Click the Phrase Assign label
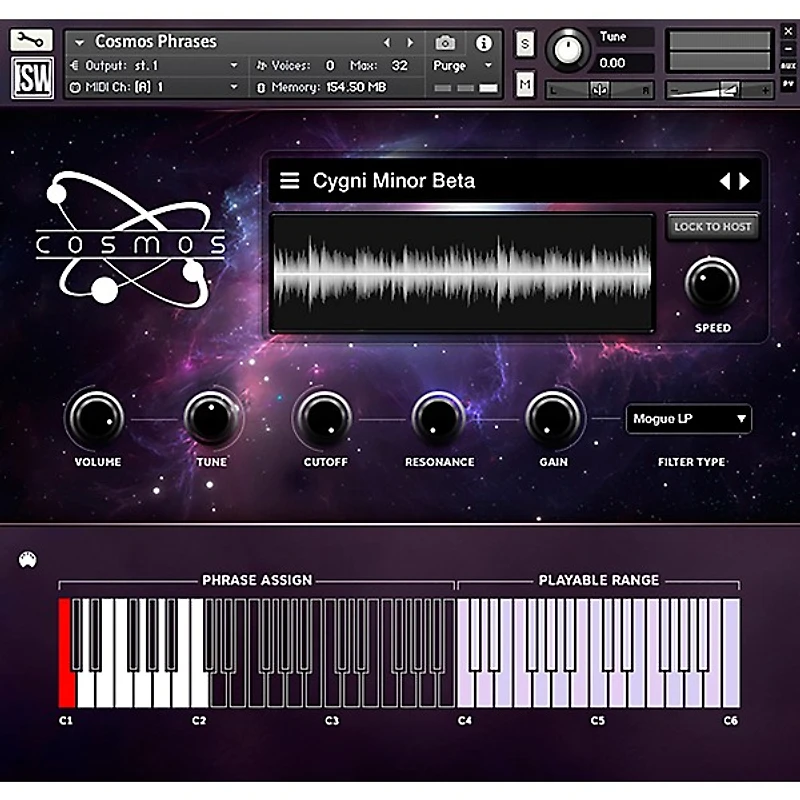This screenshot has width=800, height=800. tap(257, 580)
